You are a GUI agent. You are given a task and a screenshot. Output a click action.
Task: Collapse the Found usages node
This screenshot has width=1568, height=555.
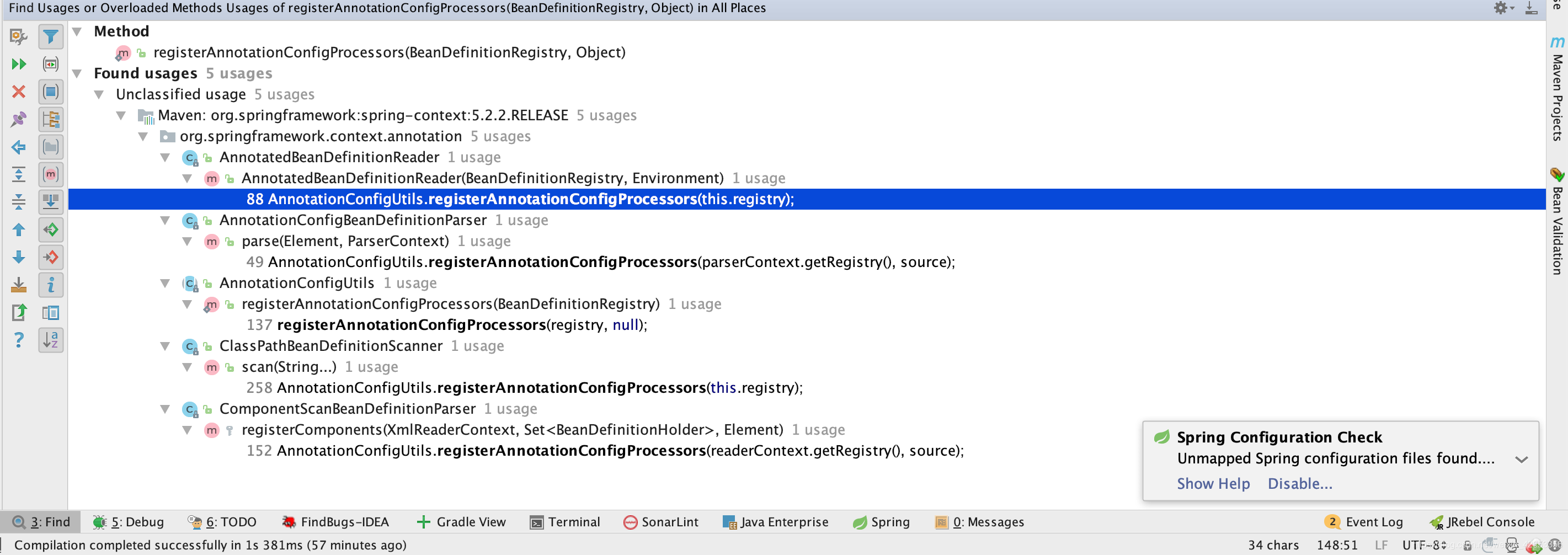coord(77,73)
